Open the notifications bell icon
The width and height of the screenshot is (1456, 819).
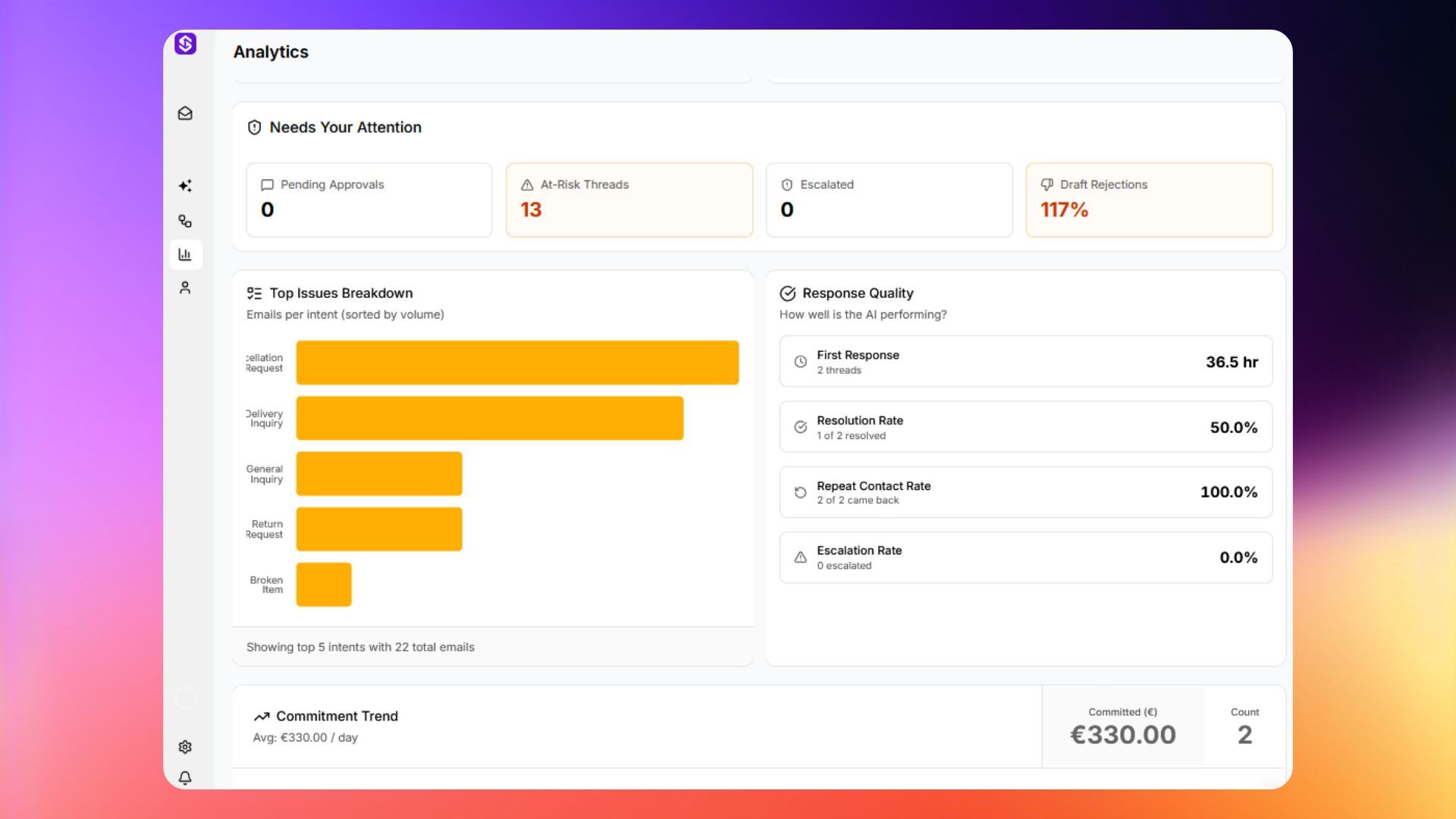point(185,778)
